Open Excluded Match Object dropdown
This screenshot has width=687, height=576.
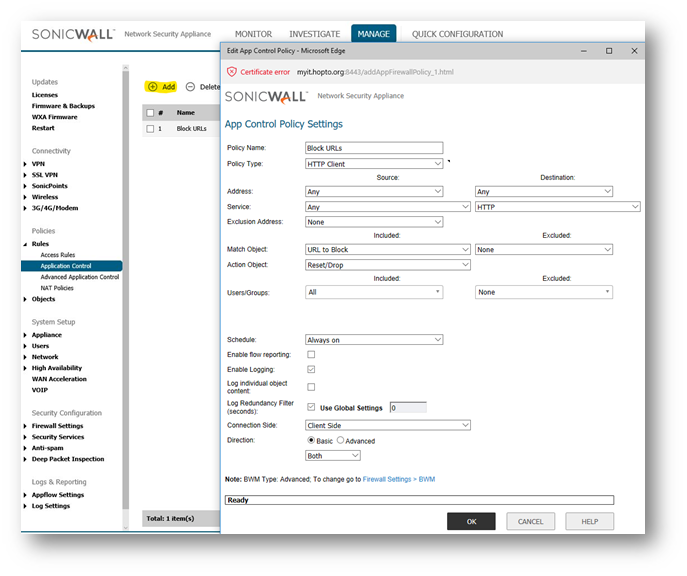coord(544,250)
